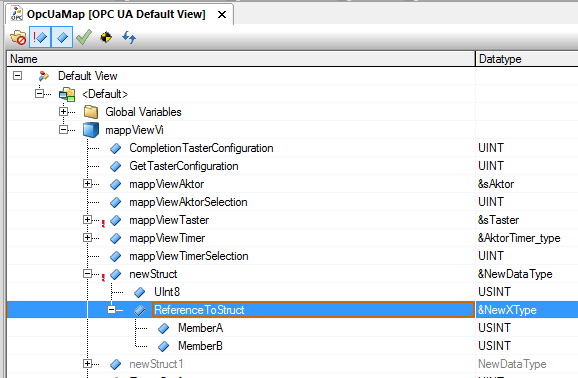Click diamond icon of UInt8
This screenshot has height=378, width=578.
coord(139,292)
